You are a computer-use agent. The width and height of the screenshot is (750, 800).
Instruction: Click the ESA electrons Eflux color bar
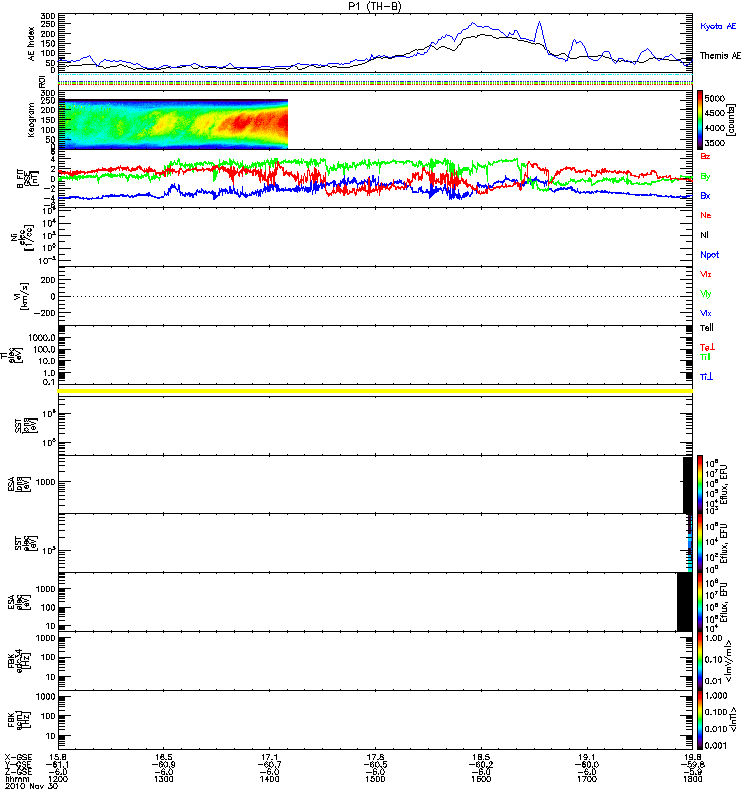click(700, 602)
